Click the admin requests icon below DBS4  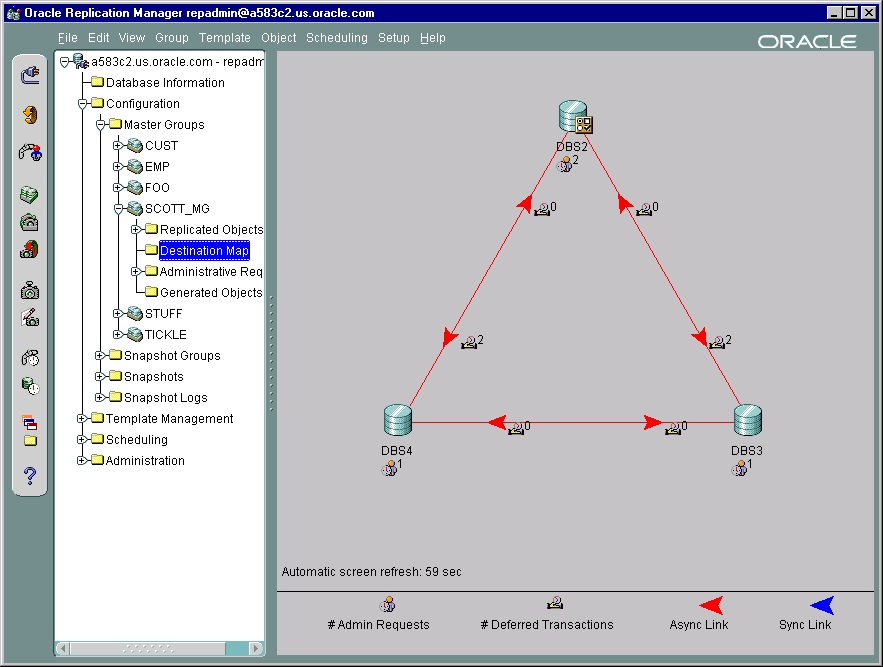(x=389, y=468)
